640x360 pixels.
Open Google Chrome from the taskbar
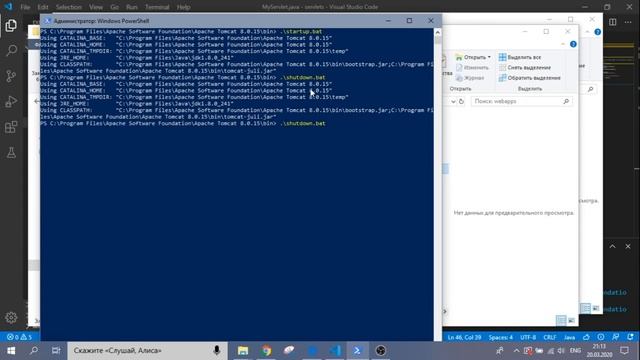coord(266,351)
